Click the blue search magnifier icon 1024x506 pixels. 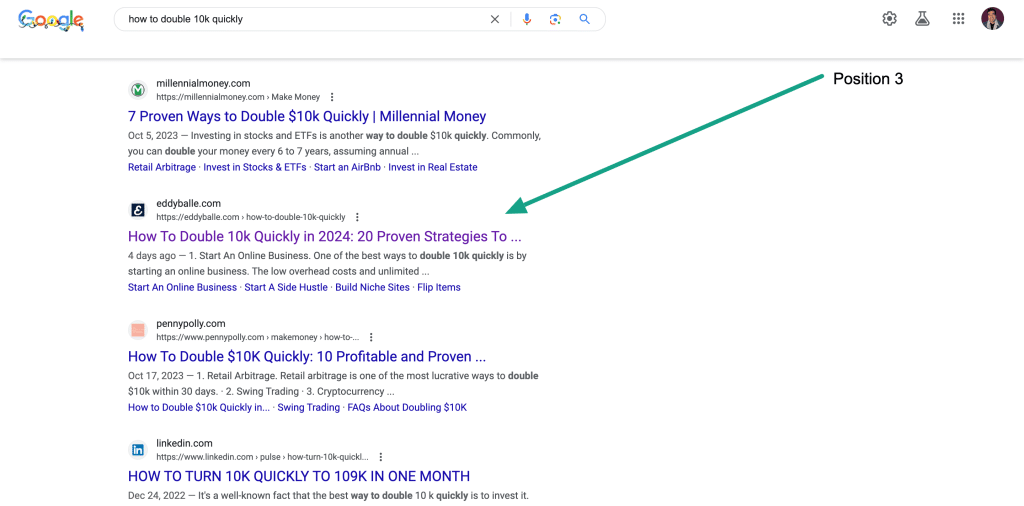pos(585,19)
